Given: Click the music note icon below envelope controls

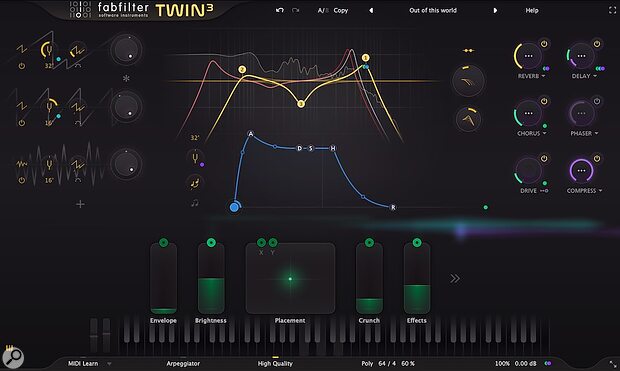Looking at the screenshot, I should pos(195,203).
